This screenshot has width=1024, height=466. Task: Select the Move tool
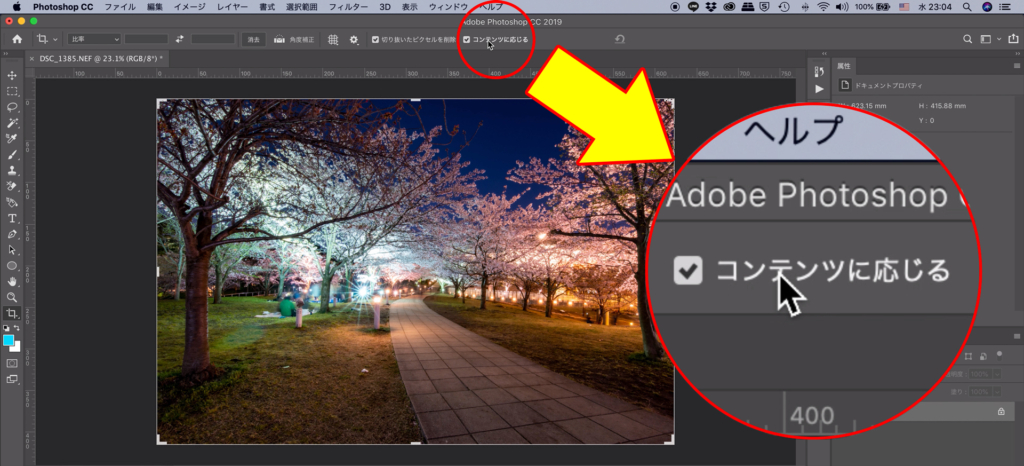(x=12, y=75)
